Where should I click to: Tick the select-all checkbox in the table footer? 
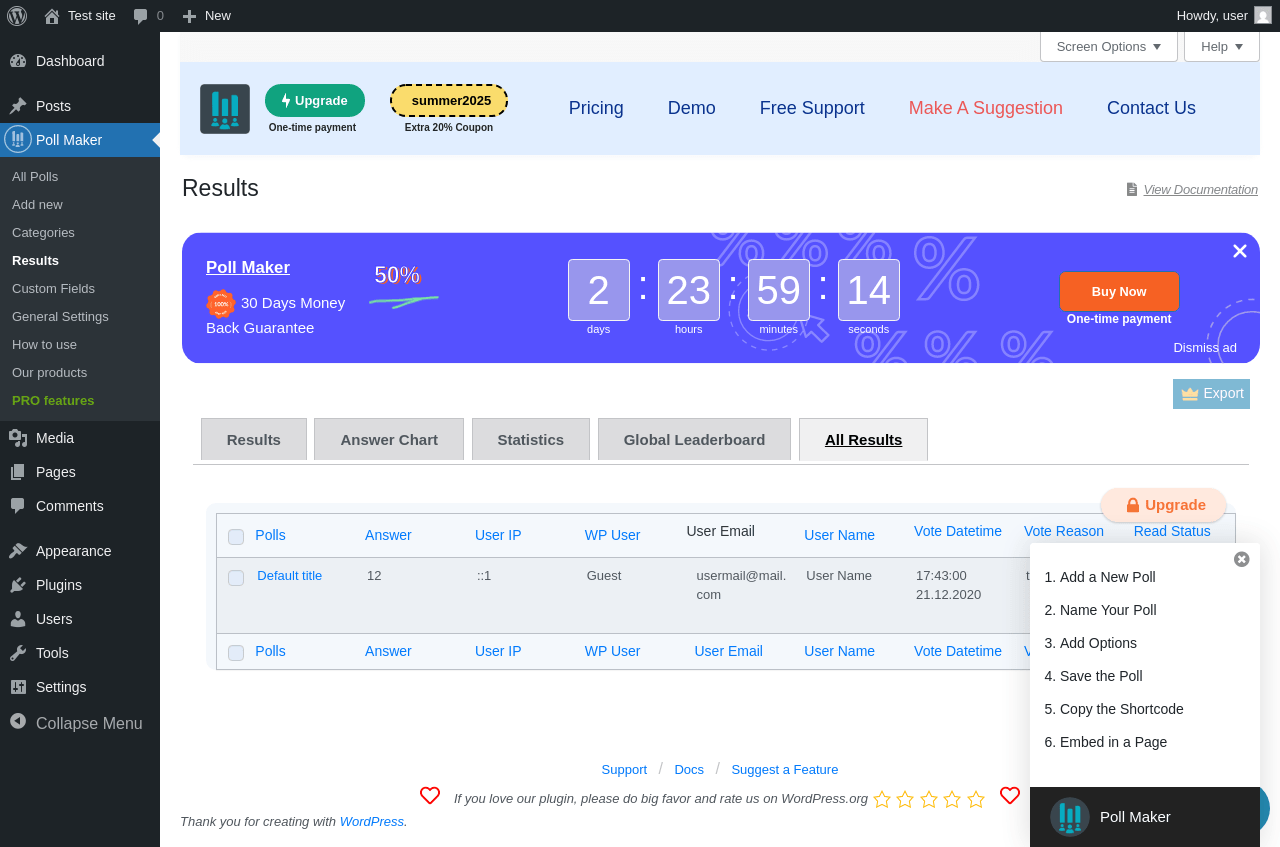click(x=236, y=653)
